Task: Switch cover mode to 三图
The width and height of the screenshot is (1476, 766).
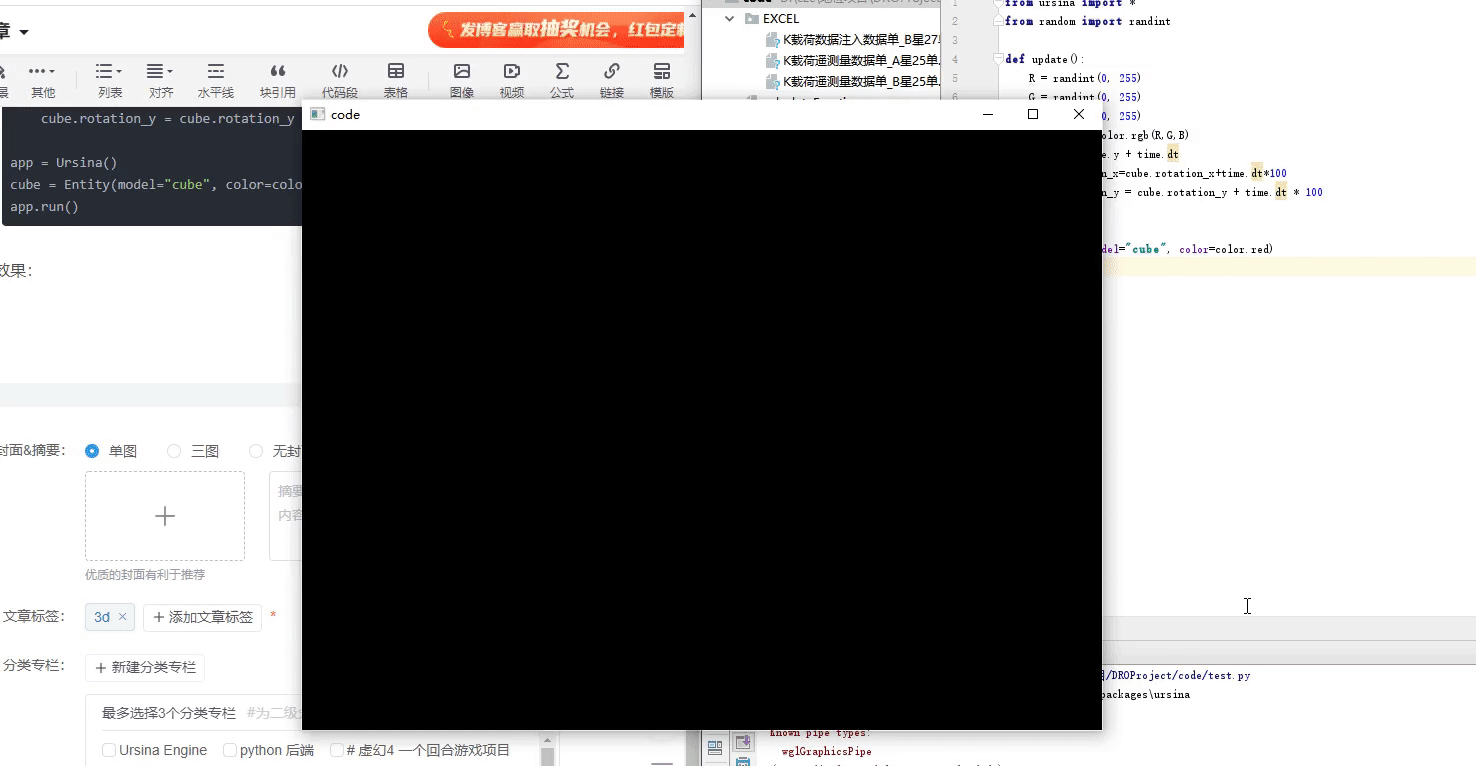Action: tap(172, 451)
